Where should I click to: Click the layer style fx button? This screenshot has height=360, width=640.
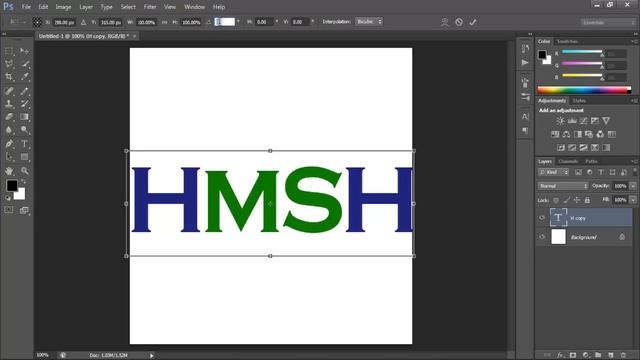(x=560, y=355)
